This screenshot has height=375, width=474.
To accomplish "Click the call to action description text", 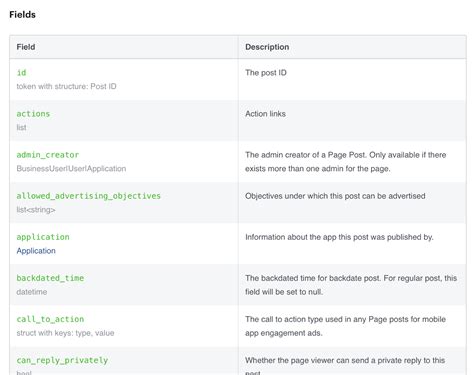I will 345,326.
